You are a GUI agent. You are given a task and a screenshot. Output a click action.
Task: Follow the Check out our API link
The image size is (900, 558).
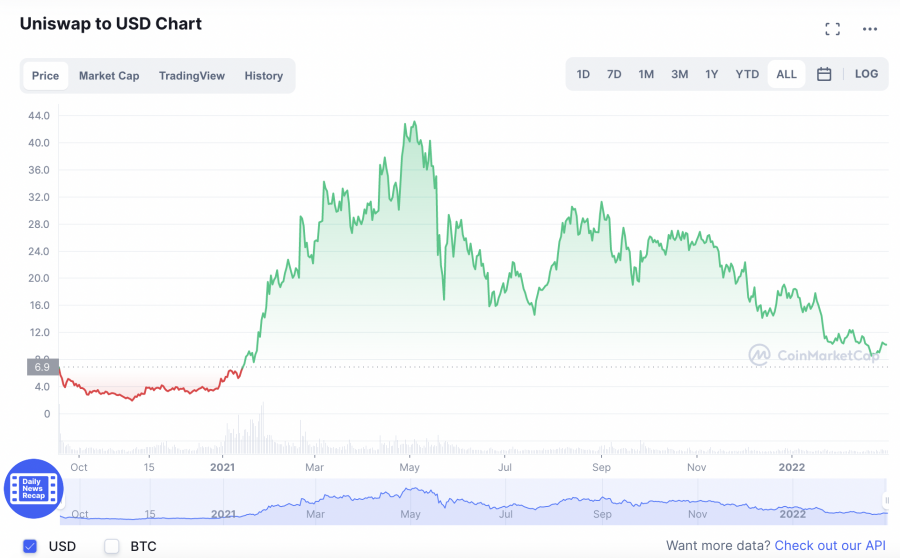pyautogui.click(x=831, y=546)
